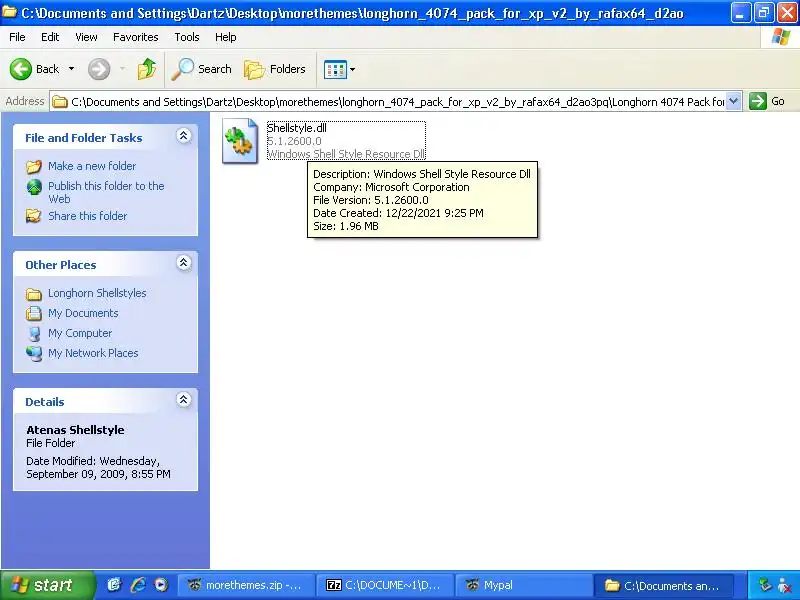The image size is (800, 600).
Task: Click the C:\Documents an... taskbar button
Action: pyautogui.click(x=662, y=585)
